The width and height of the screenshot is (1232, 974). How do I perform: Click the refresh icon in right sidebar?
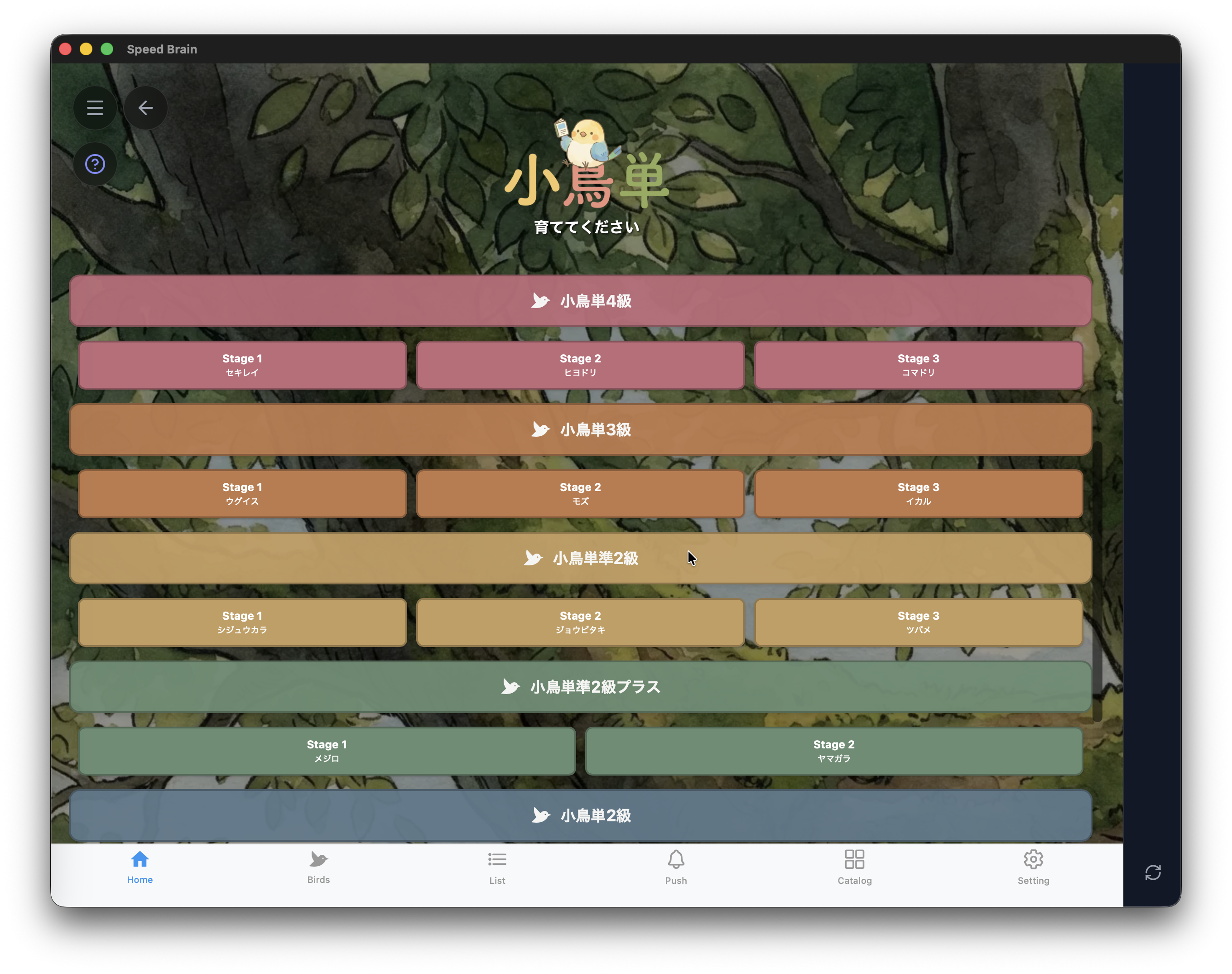click(1152, 873)
